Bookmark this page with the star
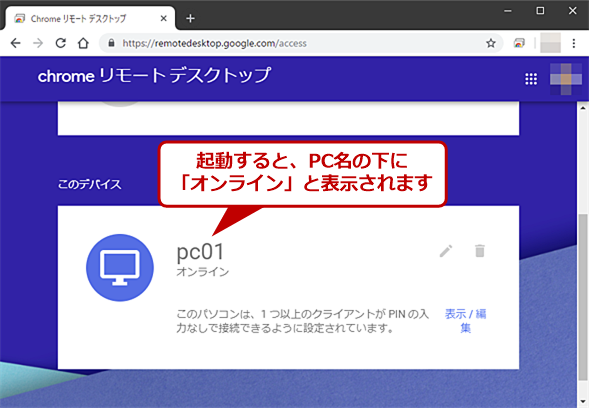This screenshot has width=589, height=408. click(x=491, y=43)
